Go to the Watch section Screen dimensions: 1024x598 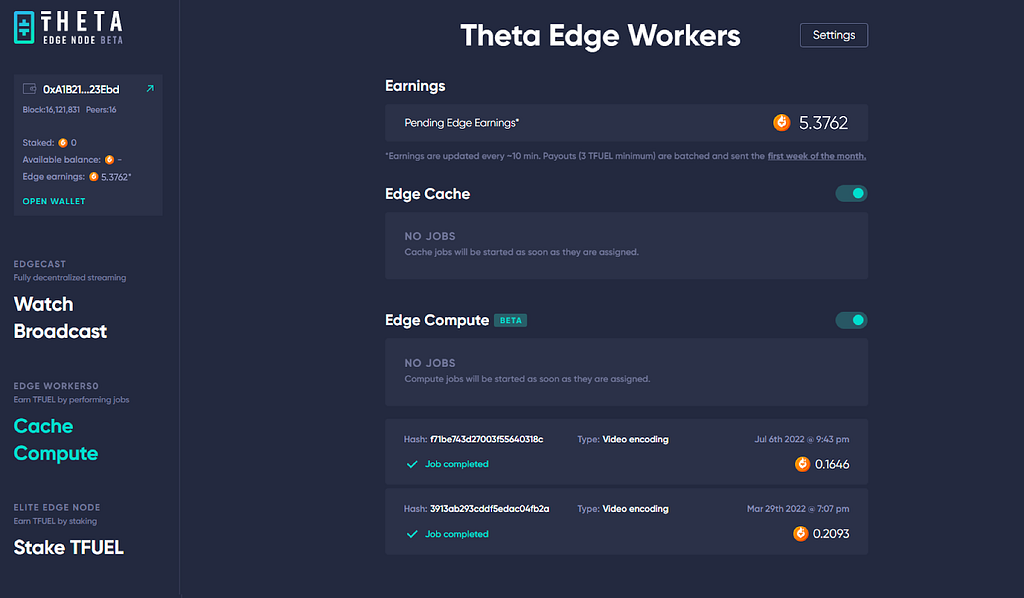43,304
